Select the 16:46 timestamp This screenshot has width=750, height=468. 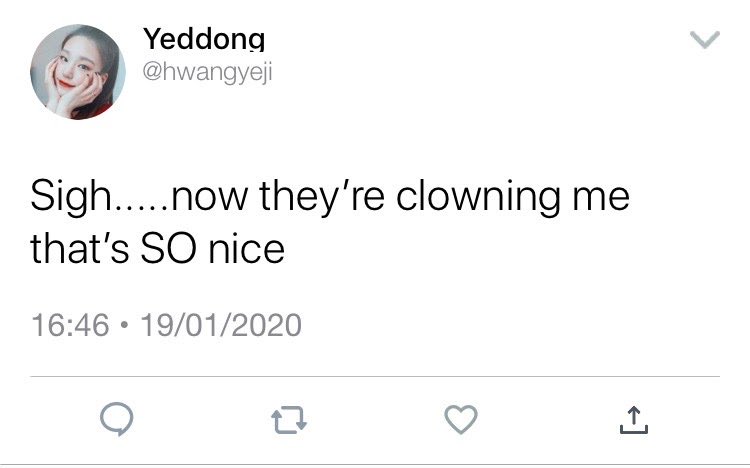pyautogui.click(x=70, y=325)
